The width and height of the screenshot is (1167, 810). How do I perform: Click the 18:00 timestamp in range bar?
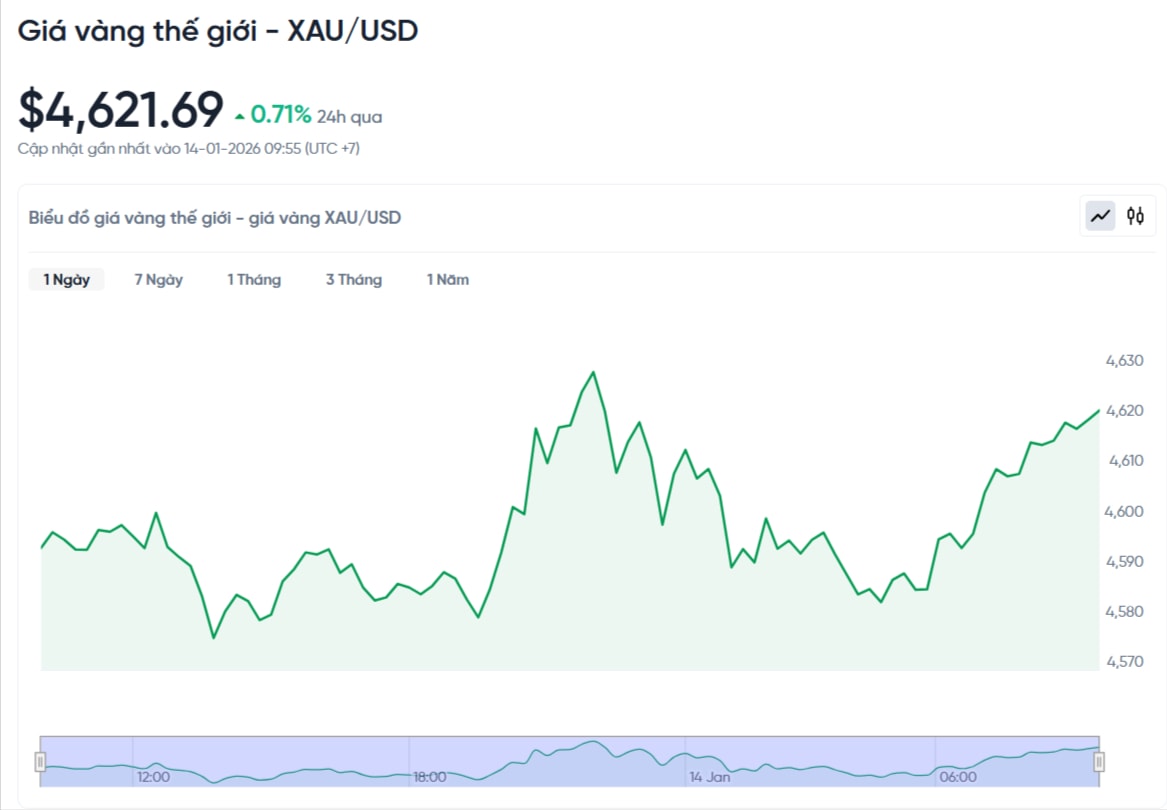430,777
